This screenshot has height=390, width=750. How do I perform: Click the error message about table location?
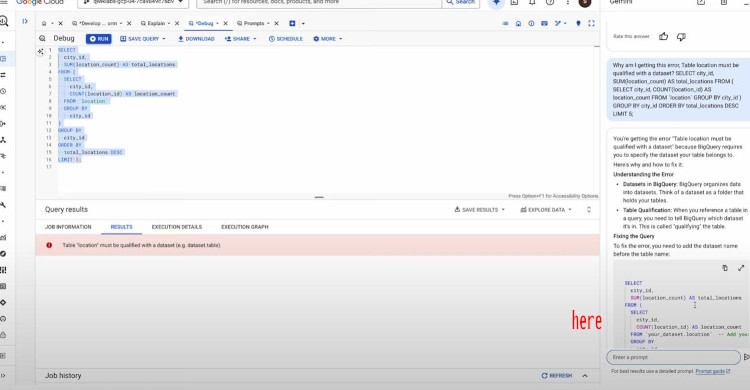pyautogui.click(x=142, y=245)
